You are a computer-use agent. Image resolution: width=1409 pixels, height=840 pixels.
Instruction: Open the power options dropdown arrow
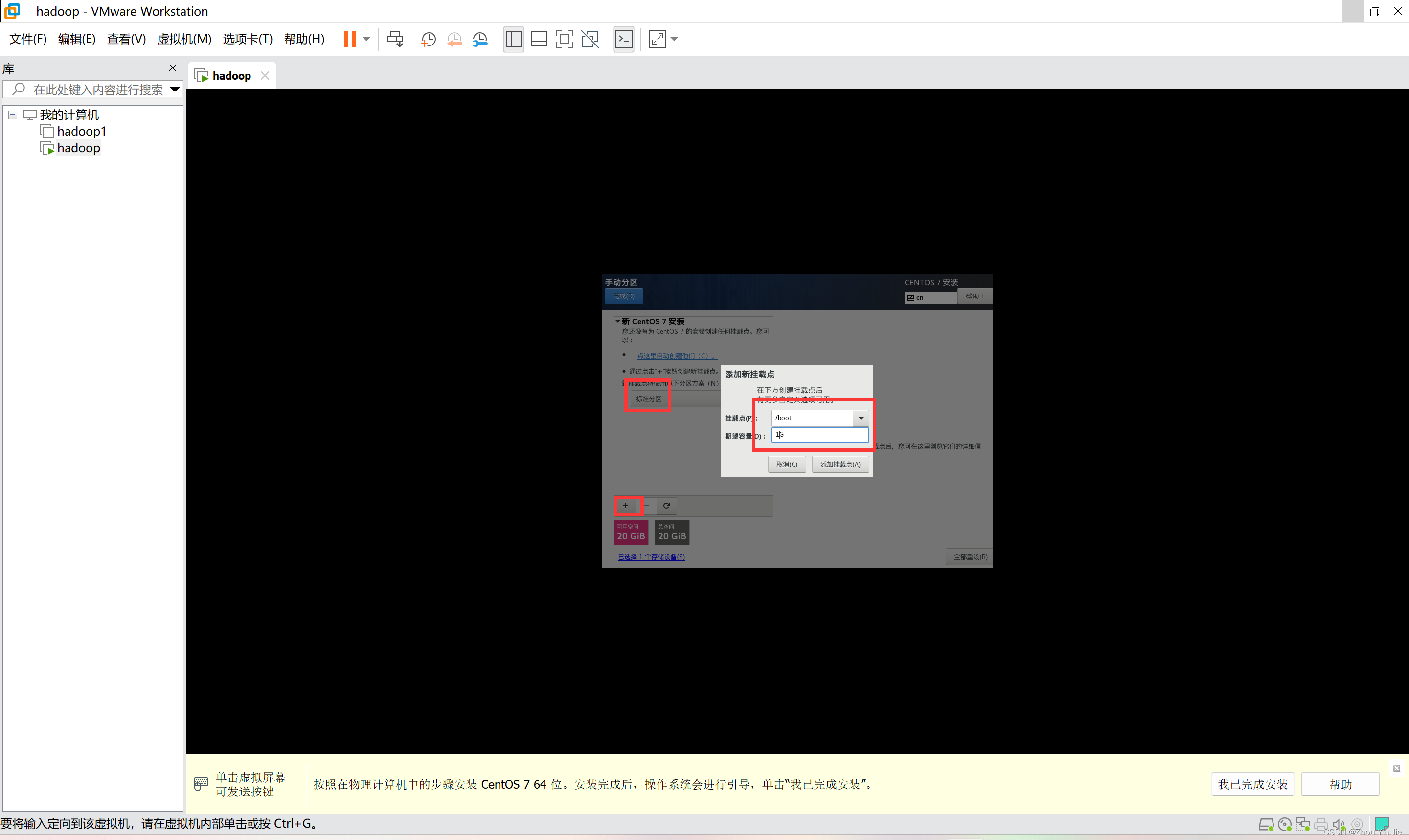coord(366,39)
